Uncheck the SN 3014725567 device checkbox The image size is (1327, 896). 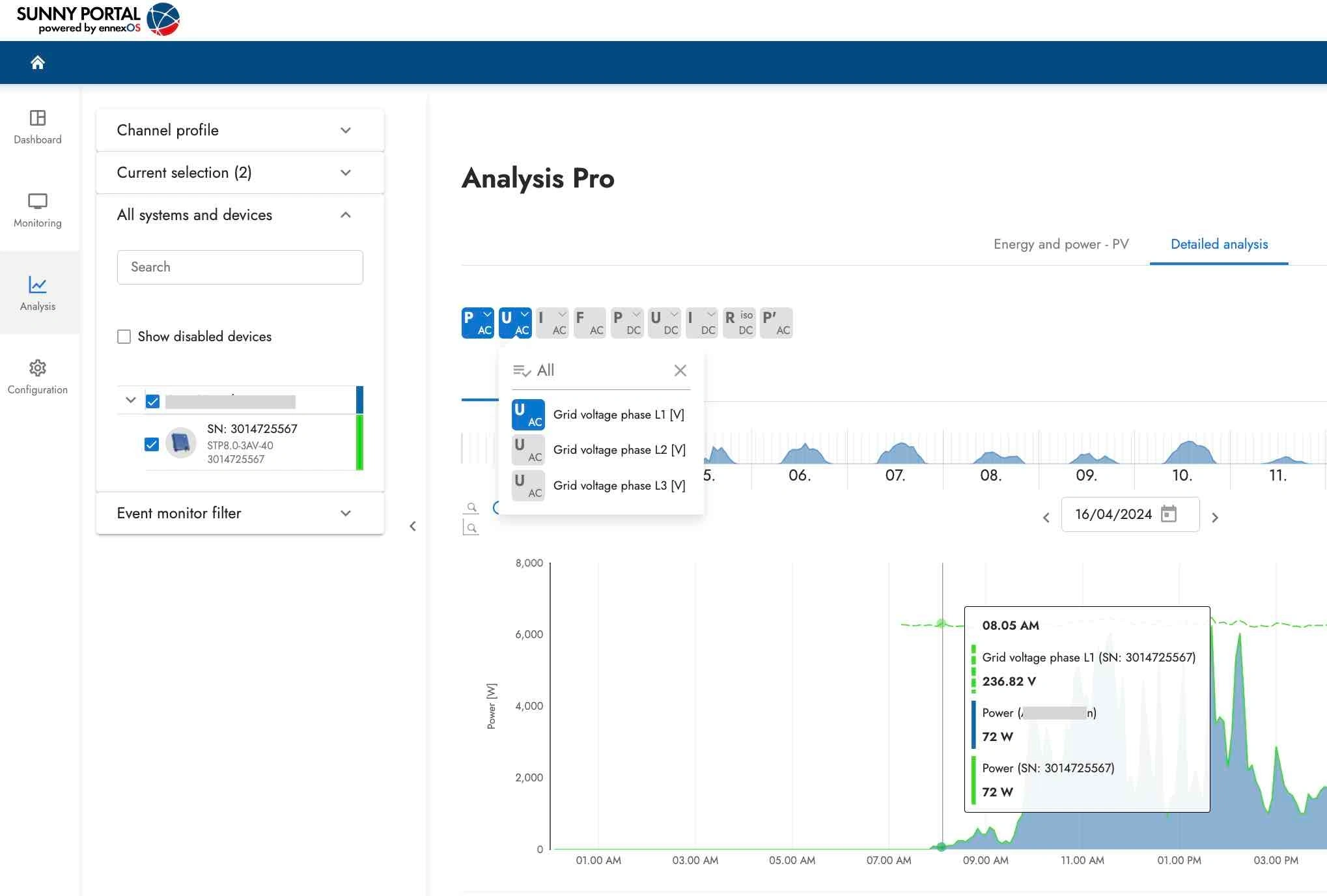(x=152, y=444)
